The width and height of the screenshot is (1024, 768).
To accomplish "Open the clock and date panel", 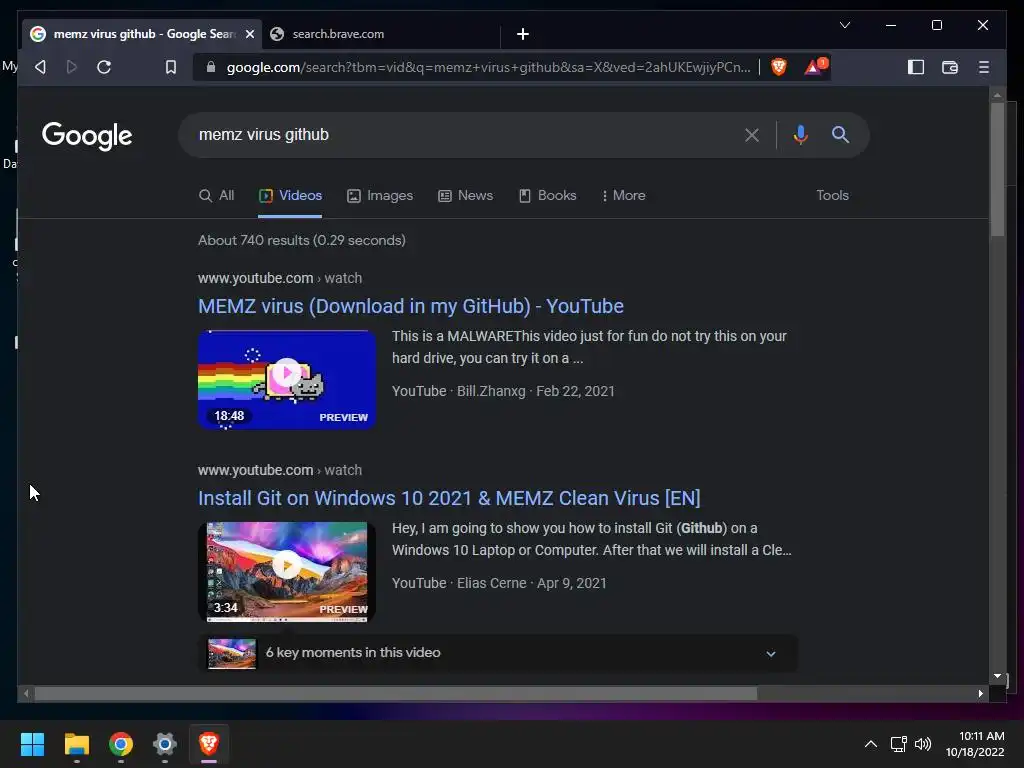I will (x=975, y=744).
